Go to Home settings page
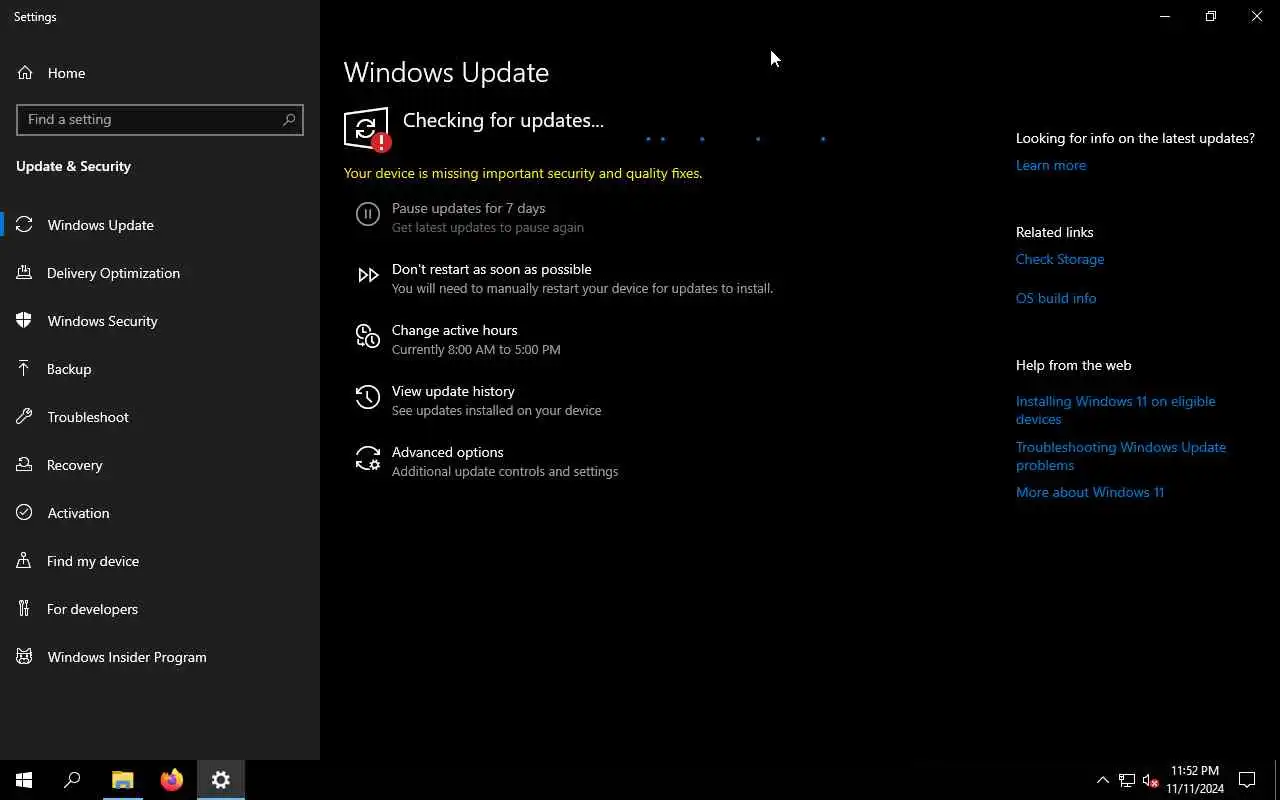 160,73
